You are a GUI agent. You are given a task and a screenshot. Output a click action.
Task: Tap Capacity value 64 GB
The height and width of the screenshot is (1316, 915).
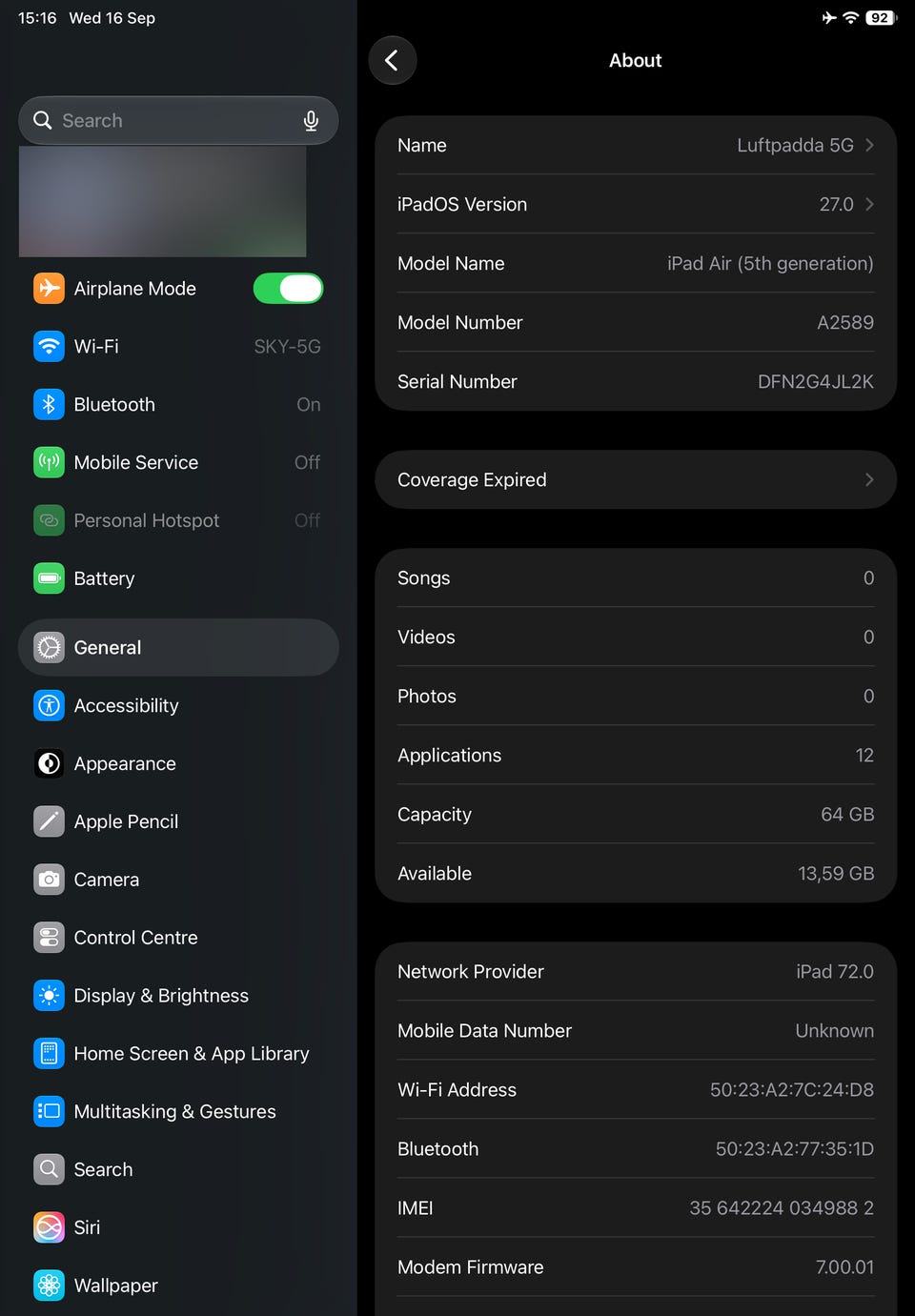[847, 814]
